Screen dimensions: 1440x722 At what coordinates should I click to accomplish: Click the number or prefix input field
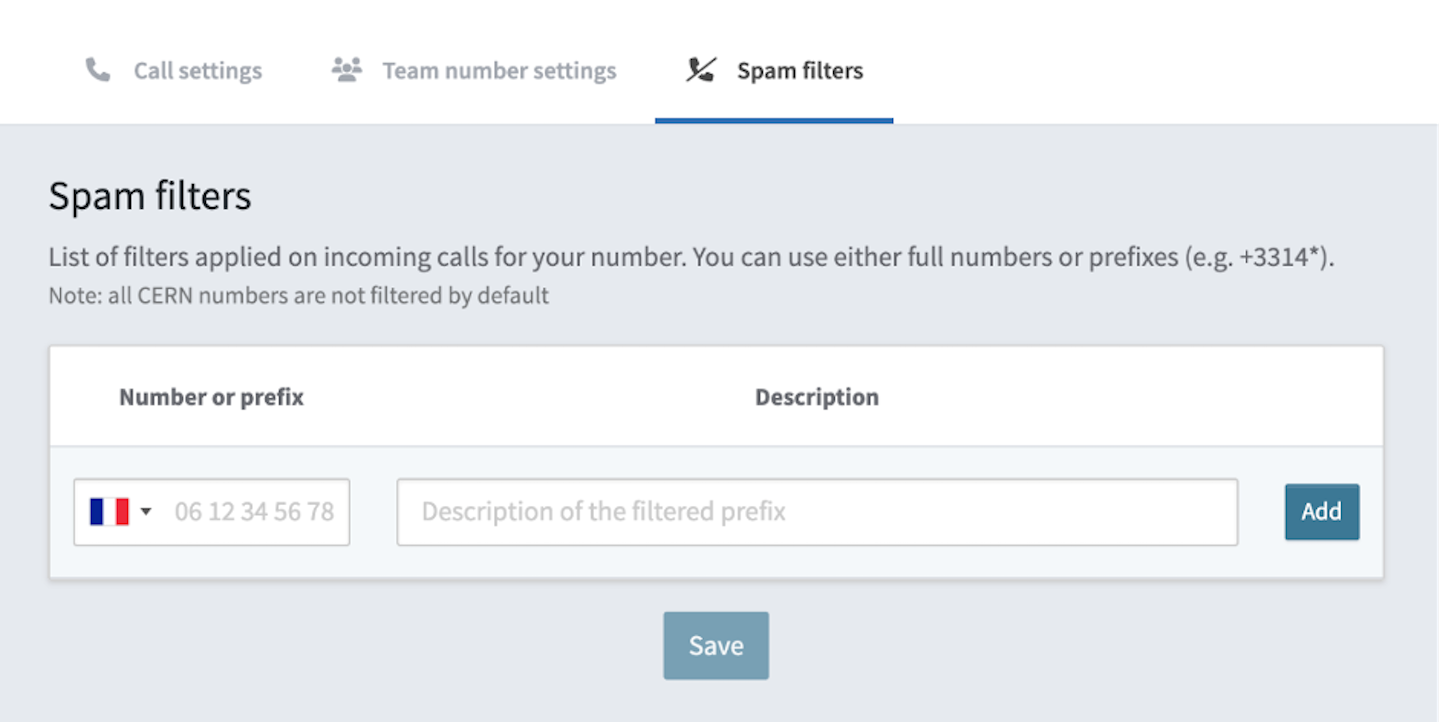coord(255,511)
